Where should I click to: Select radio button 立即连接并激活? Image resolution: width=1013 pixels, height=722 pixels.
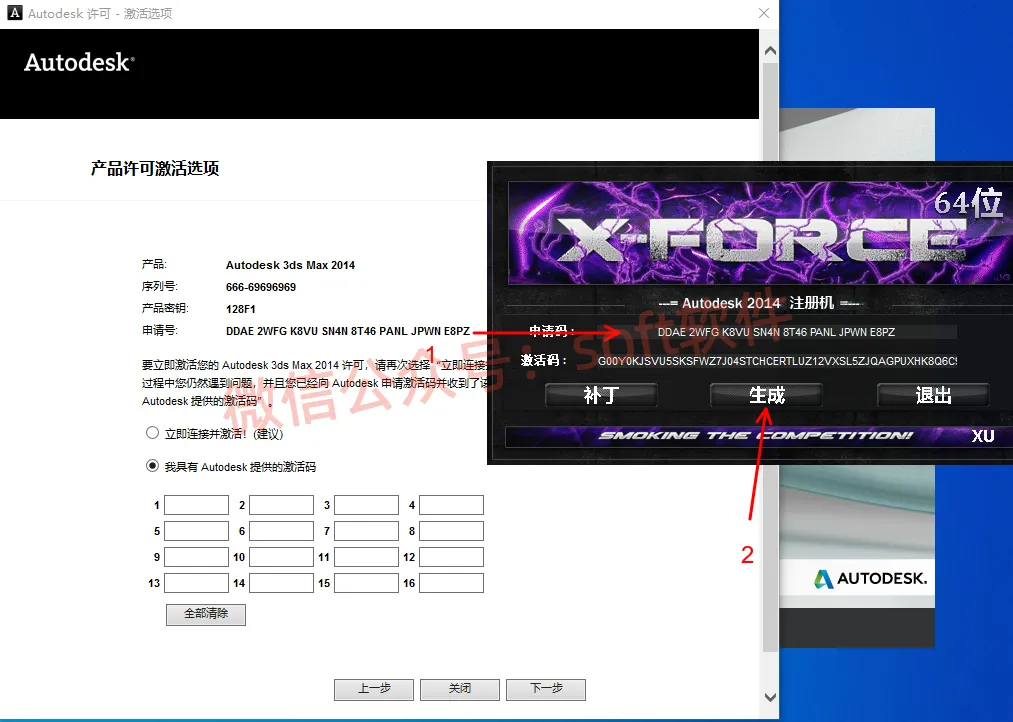coord(152,433)
